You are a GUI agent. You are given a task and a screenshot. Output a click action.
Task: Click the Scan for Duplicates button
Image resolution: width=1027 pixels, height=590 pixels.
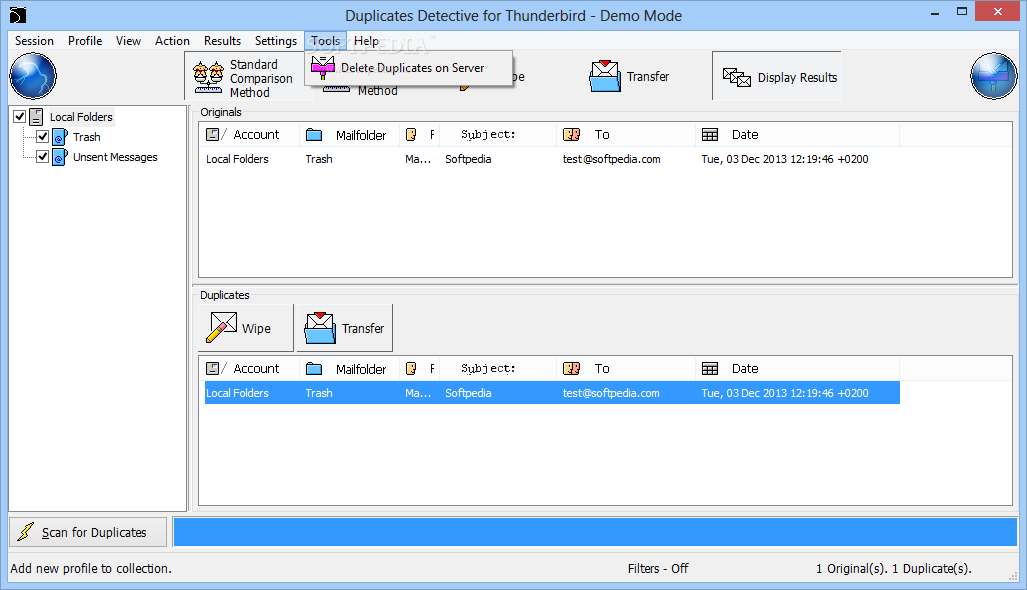tap(88, 532)
